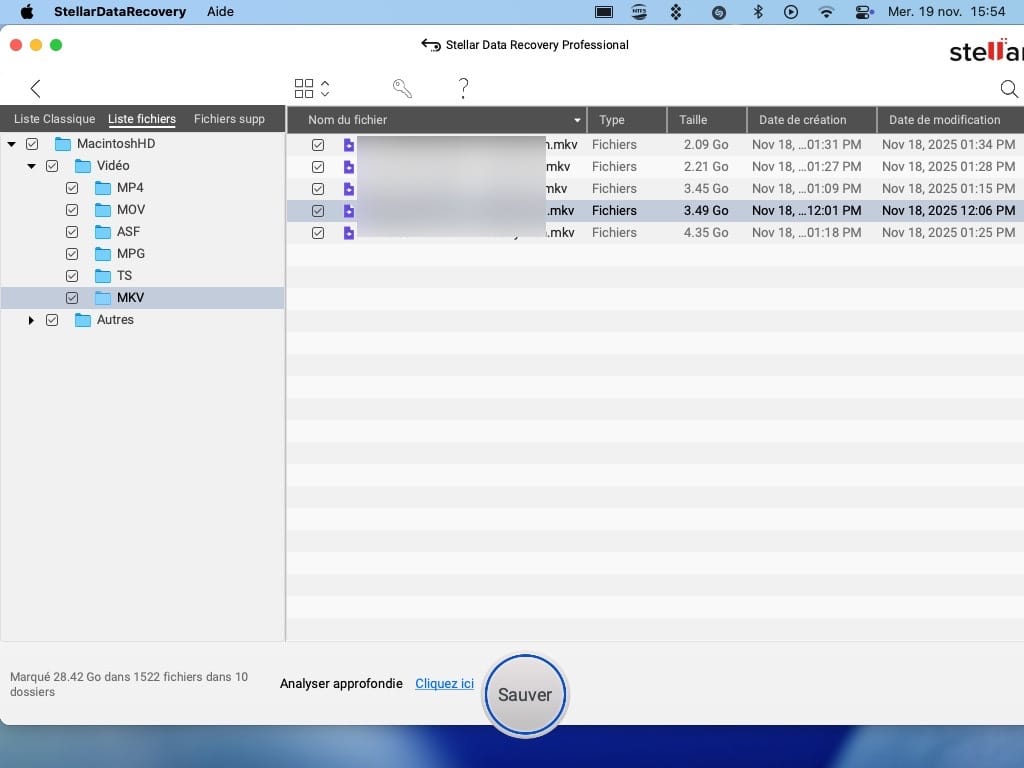Collapse the Vidéo folder tree
1024x768 pixels.
[x=31, y=166]
